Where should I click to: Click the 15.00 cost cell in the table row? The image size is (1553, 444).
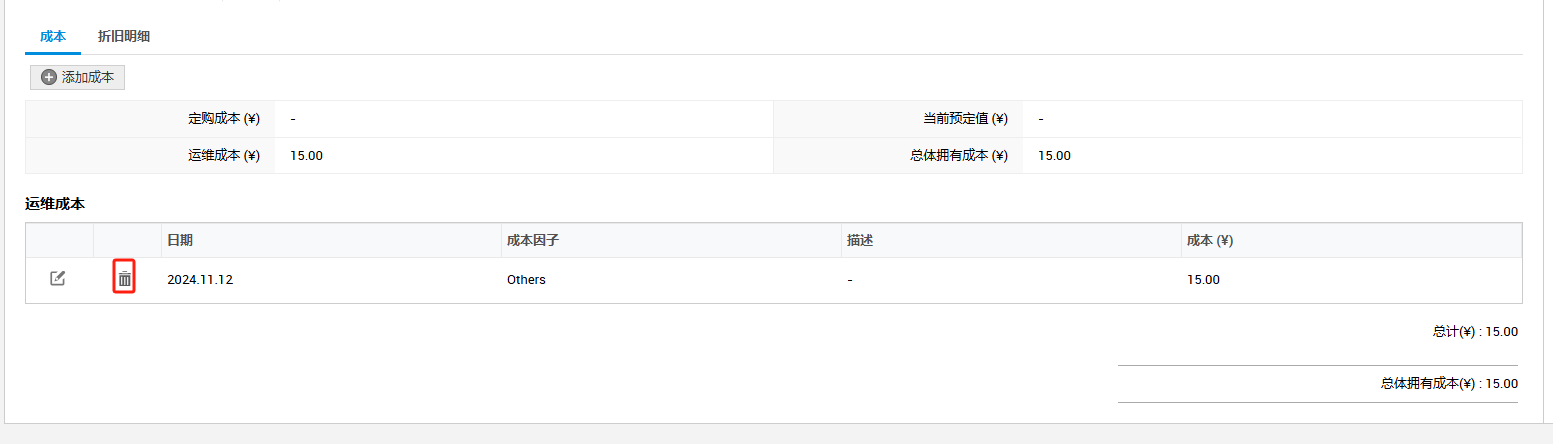pyautogui.click(x=1203, y=280)
